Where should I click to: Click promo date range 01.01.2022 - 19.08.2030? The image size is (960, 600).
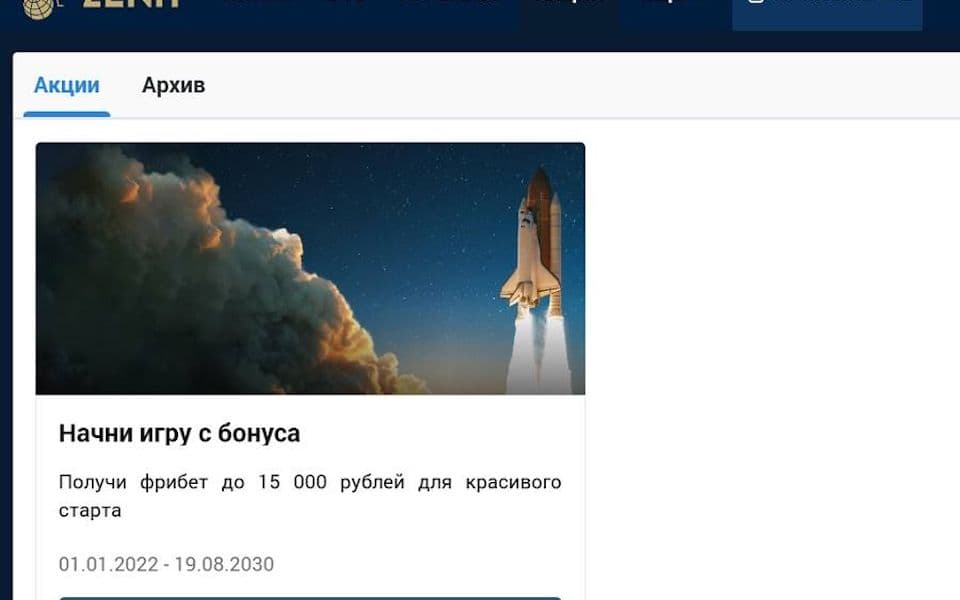tap(166, 564)
